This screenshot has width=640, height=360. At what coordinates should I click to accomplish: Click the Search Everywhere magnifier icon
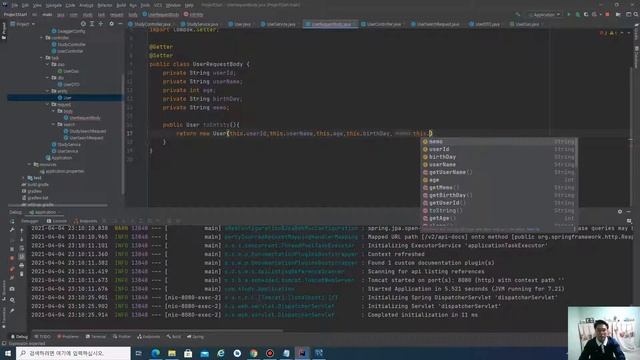pos(636,15)
